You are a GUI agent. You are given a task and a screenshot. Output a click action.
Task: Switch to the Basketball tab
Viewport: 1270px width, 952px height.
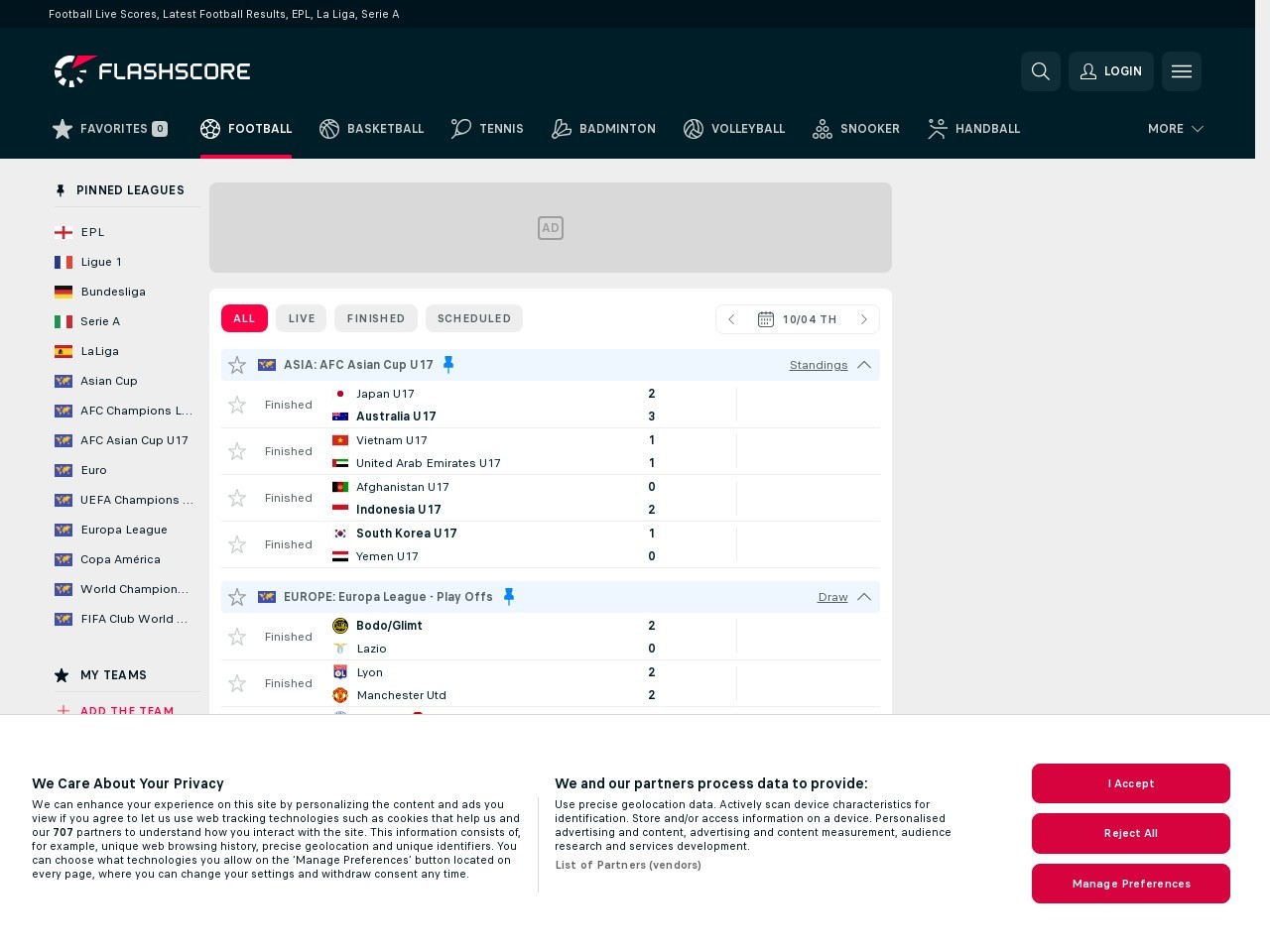(372, 129)
